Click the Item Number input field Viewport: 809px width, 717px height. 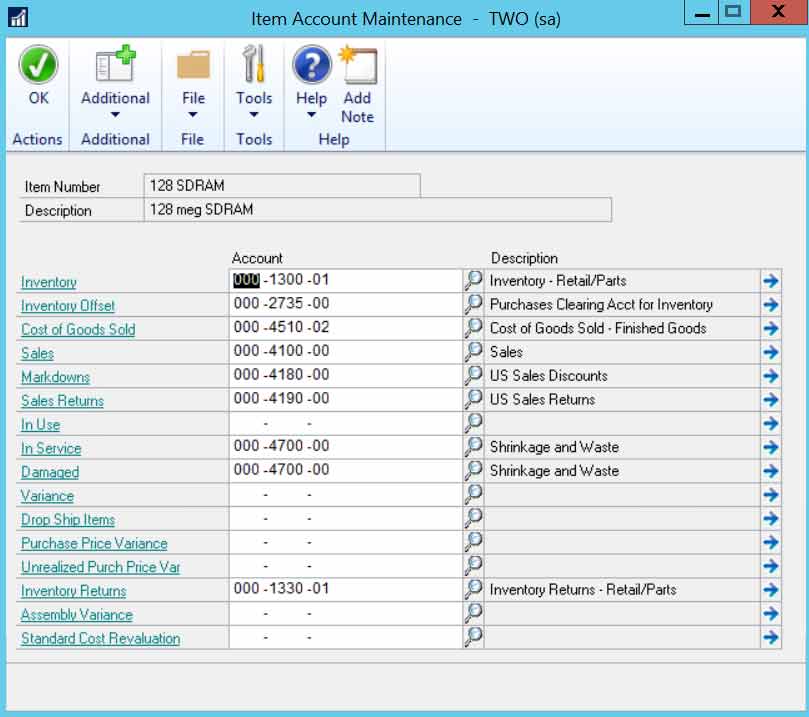click(280, 186)
